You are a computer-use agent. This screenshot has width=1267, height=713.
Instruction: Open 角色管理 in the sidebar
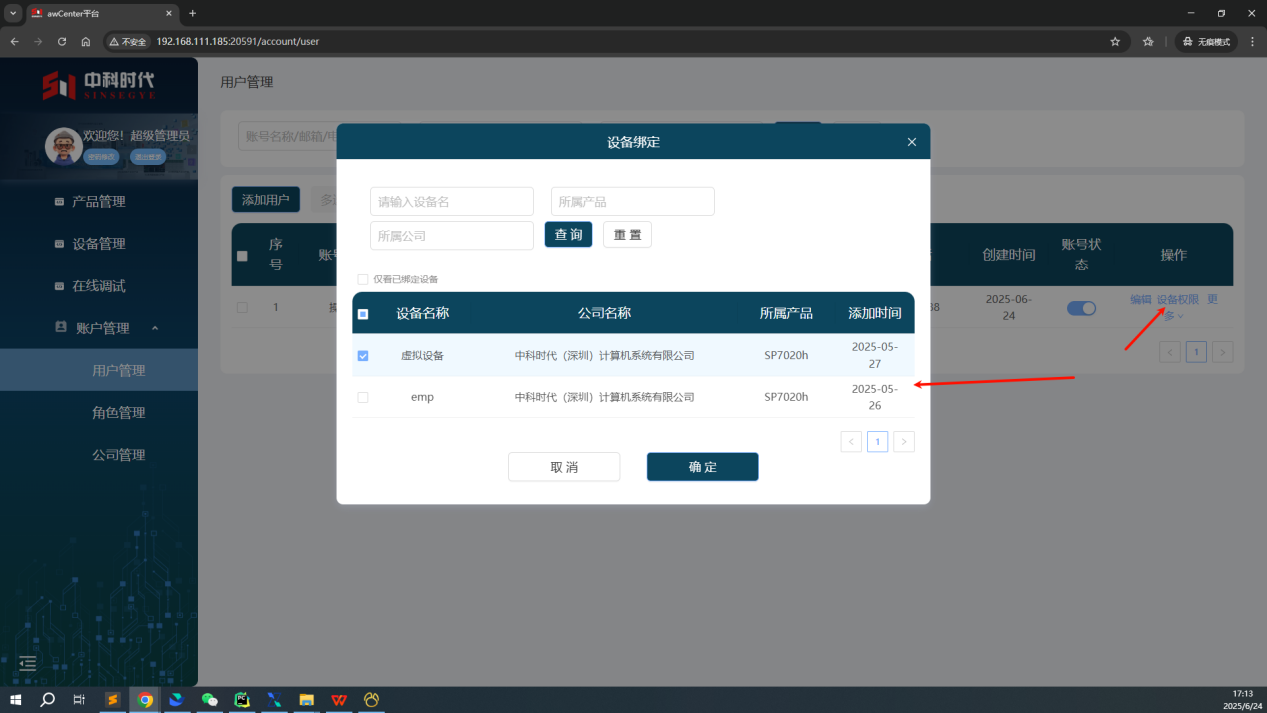[118, 412]
